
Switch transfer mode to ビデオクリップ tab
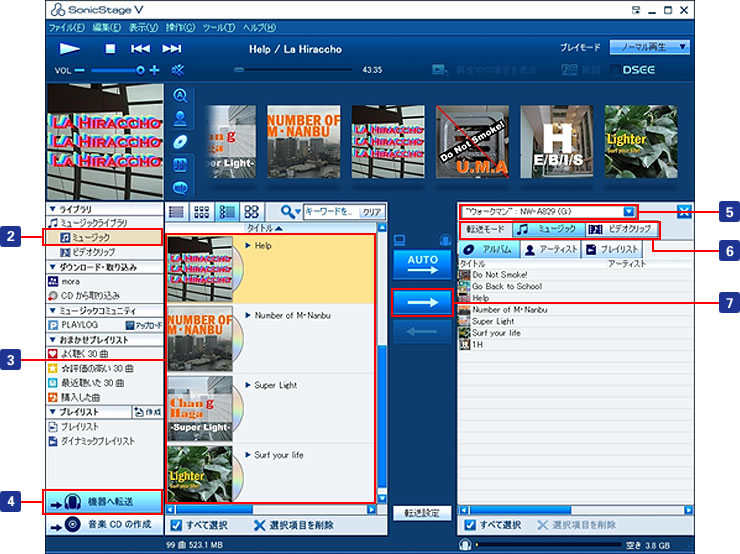(x=621, y=229)
